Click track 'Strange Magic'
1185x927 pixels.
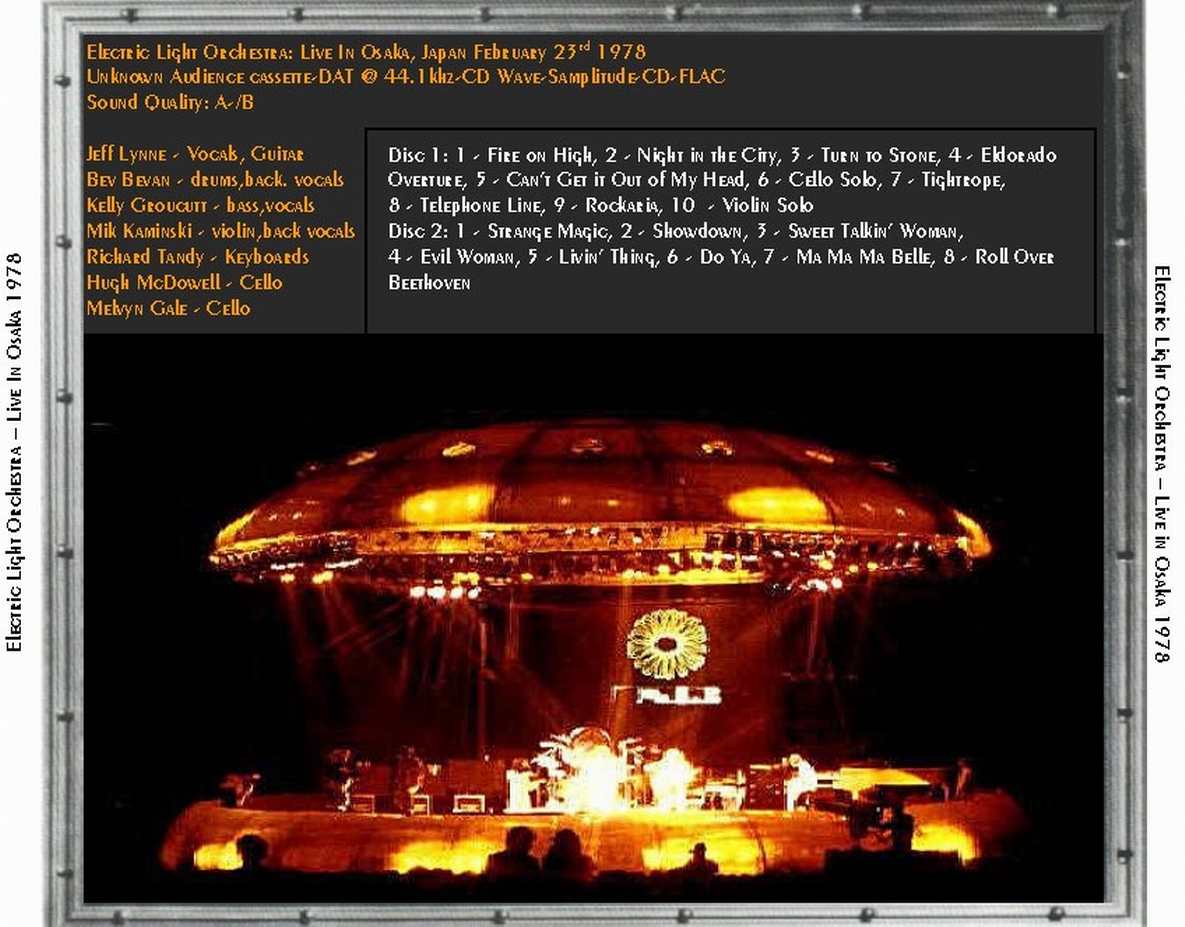point(548,232)
